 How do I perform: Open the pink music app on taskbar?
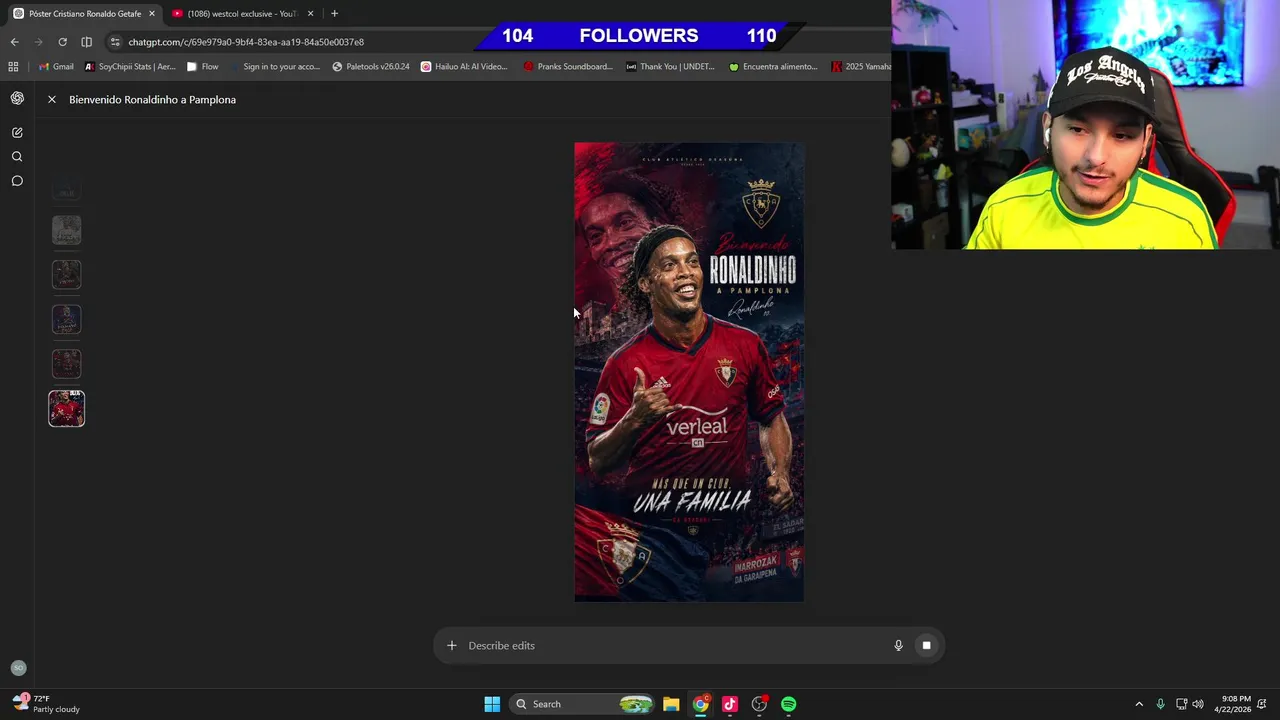click(730, 704)
